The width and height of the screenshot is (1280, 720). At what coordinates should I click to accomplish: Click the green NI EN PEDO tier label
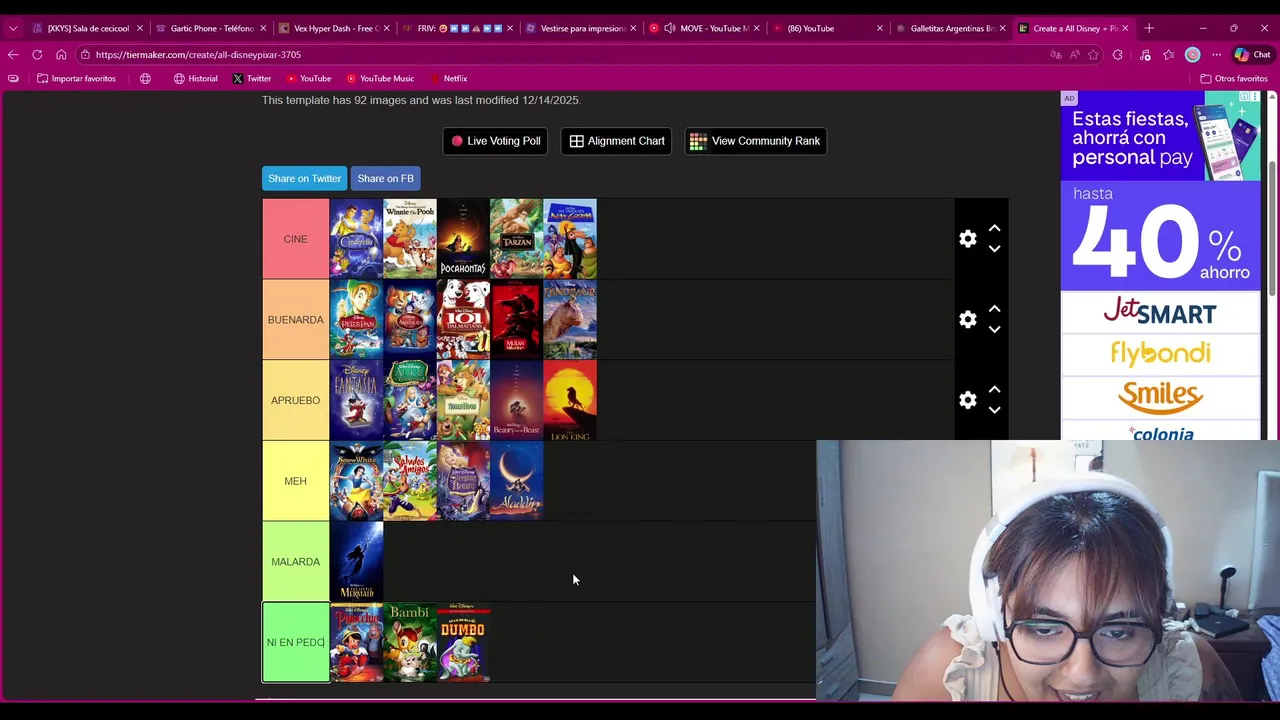295,642
